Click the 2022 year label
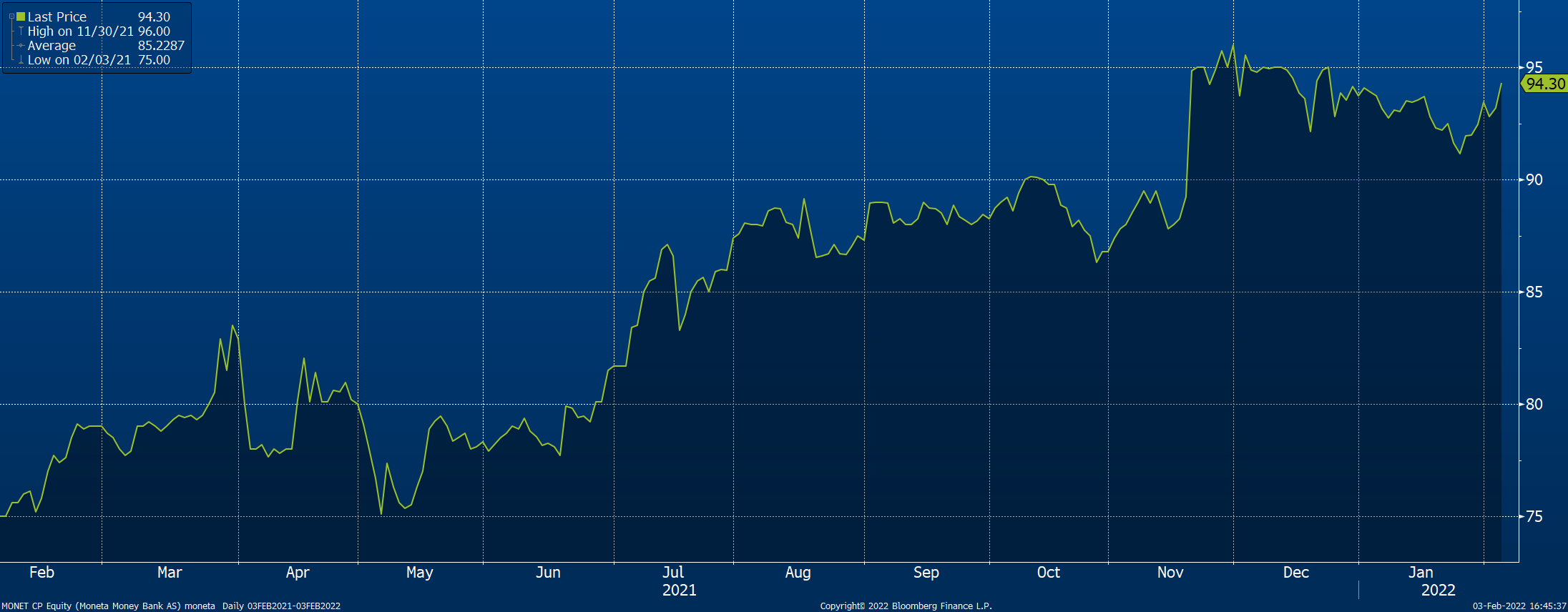This screenshot has width=1568, height=612. (1439, 591)
